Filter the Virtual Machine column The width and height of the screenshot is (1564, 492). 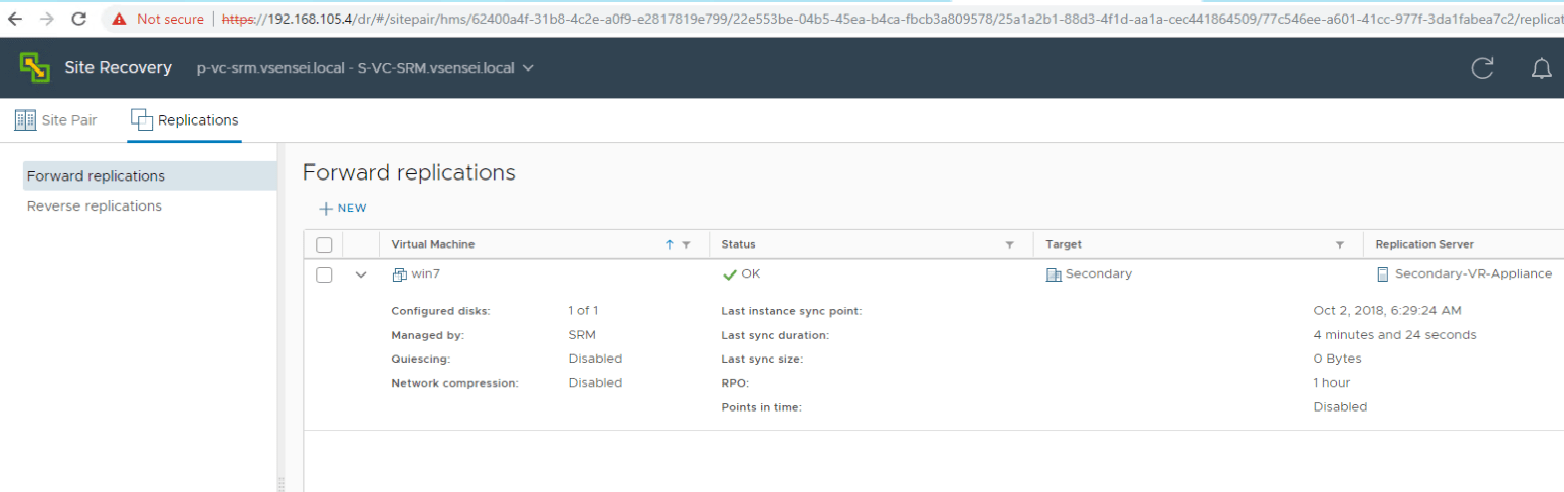pyautogui.click(x=686, y=245)
